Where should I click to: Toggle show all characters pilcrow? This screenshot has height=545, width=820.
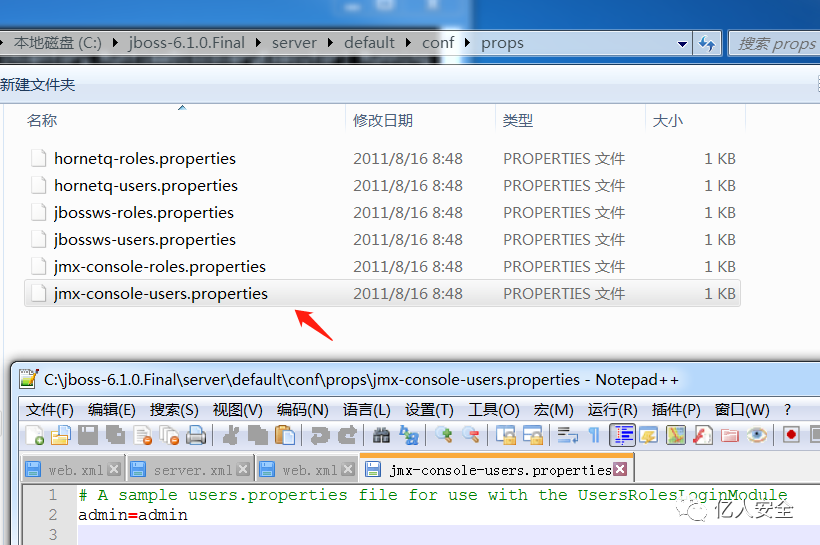click(594, 435)
